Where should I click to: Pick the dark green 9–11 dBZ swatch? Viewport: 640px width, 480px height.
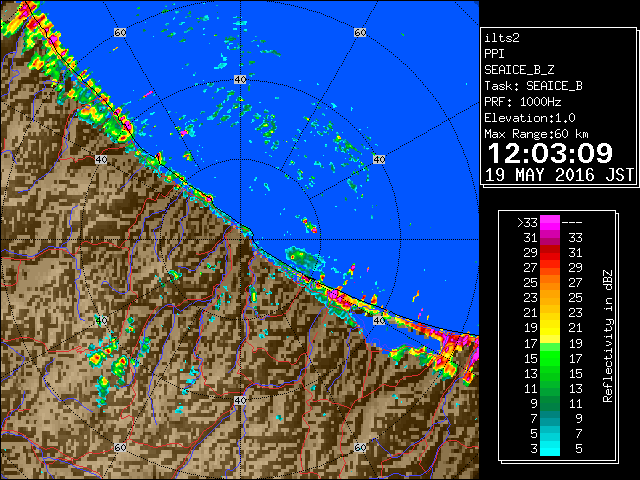coord(550,403)
